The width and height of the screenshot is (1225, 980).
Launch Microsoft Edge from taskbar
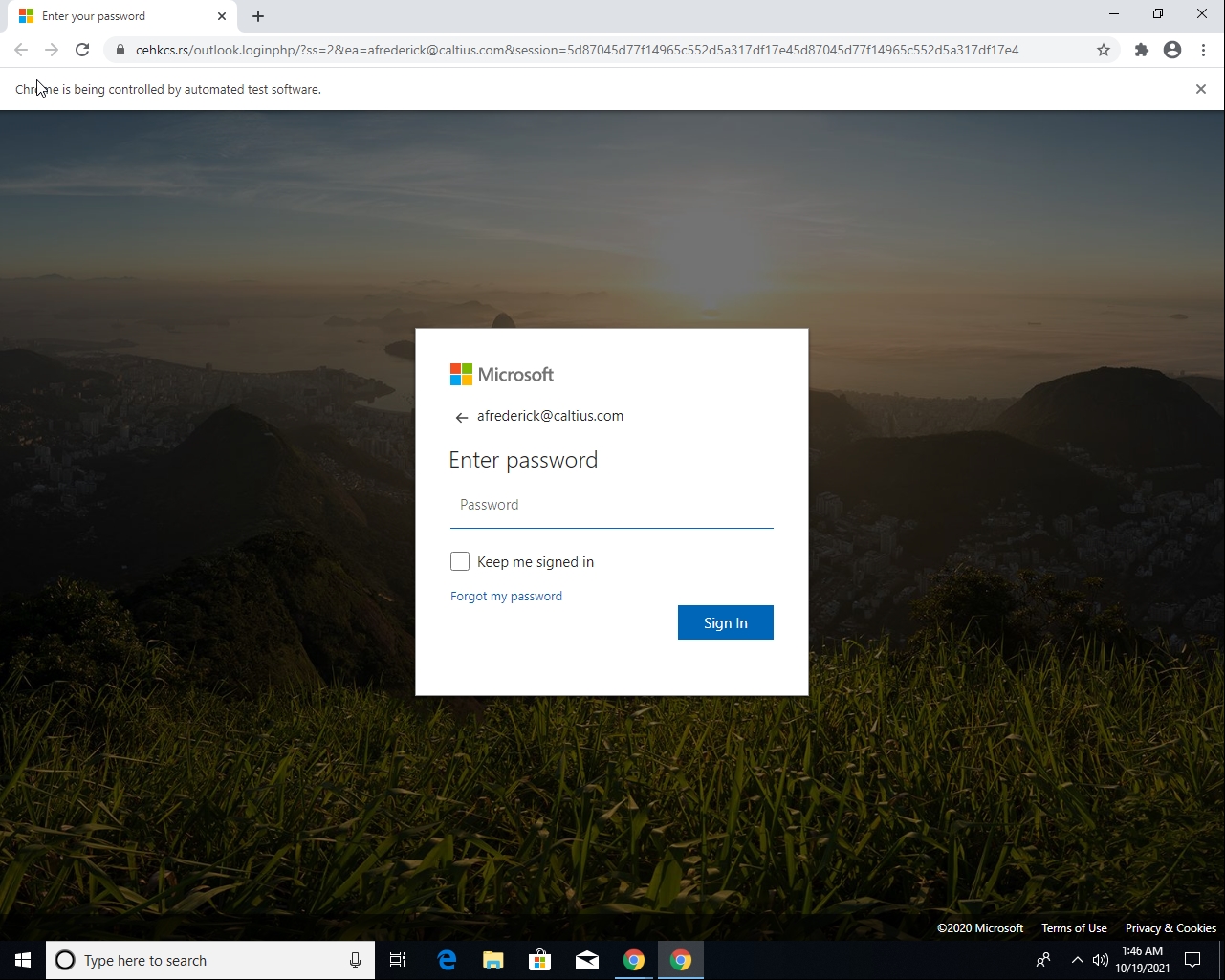[x=447, y=960]
